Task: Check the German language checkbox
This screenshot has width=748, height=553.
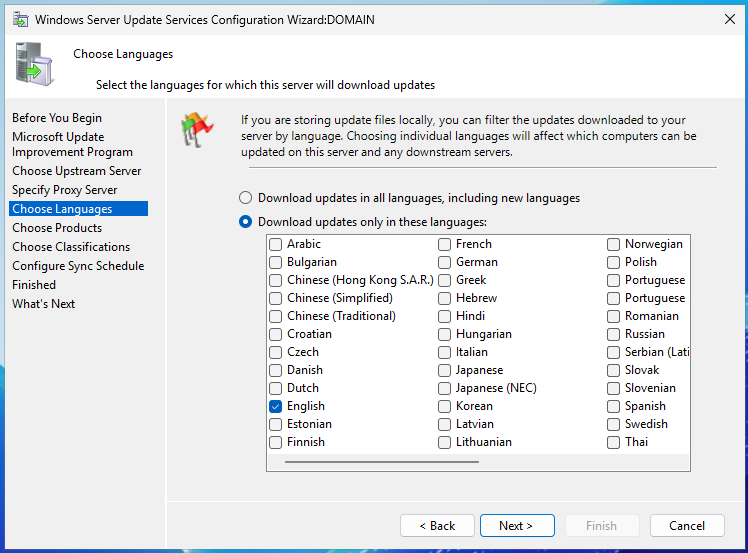Action: 444,262
